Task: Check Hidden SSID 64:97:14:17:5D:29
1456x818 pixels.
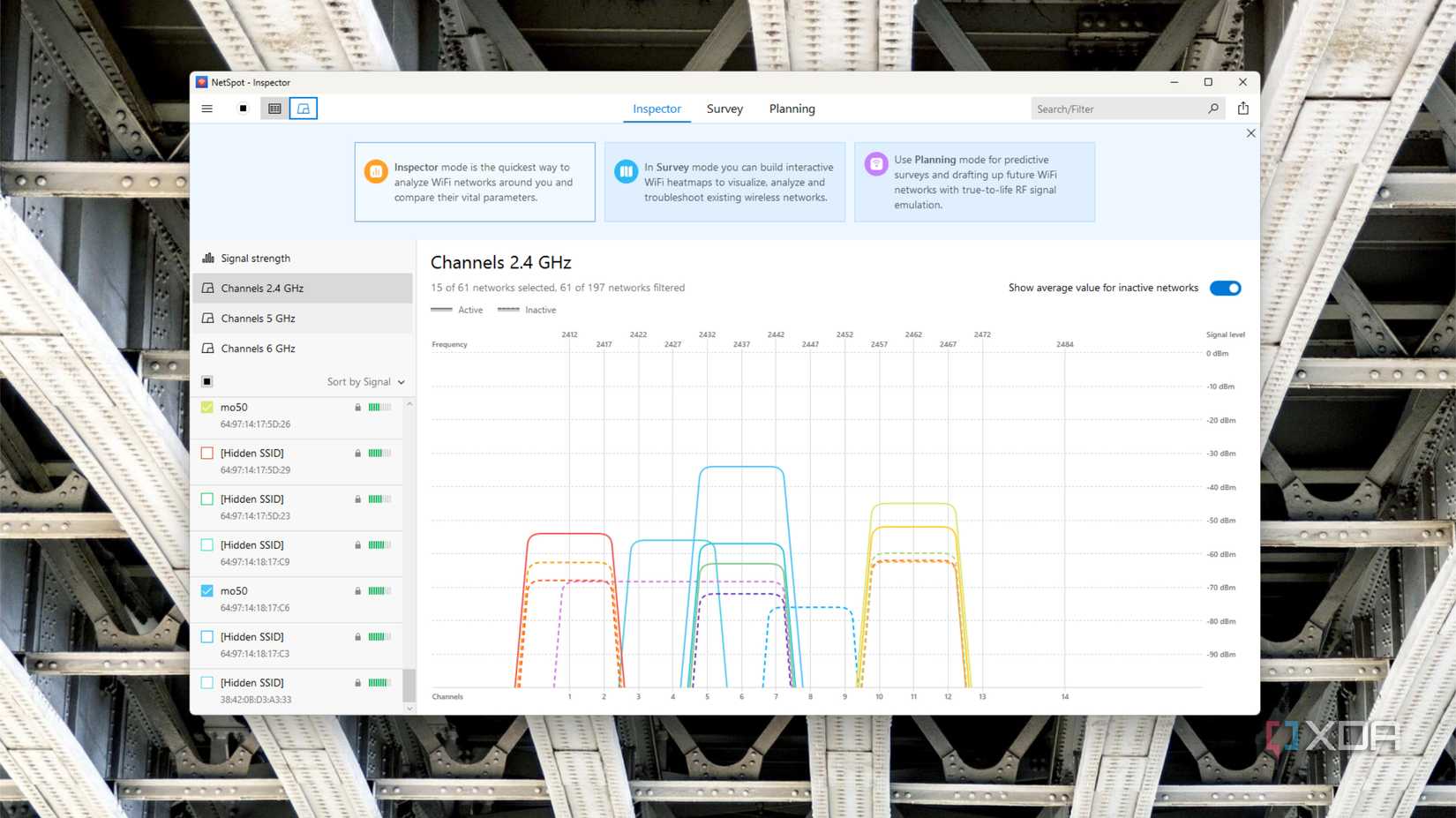Action: pyautogui.click(x=206, y=453)
